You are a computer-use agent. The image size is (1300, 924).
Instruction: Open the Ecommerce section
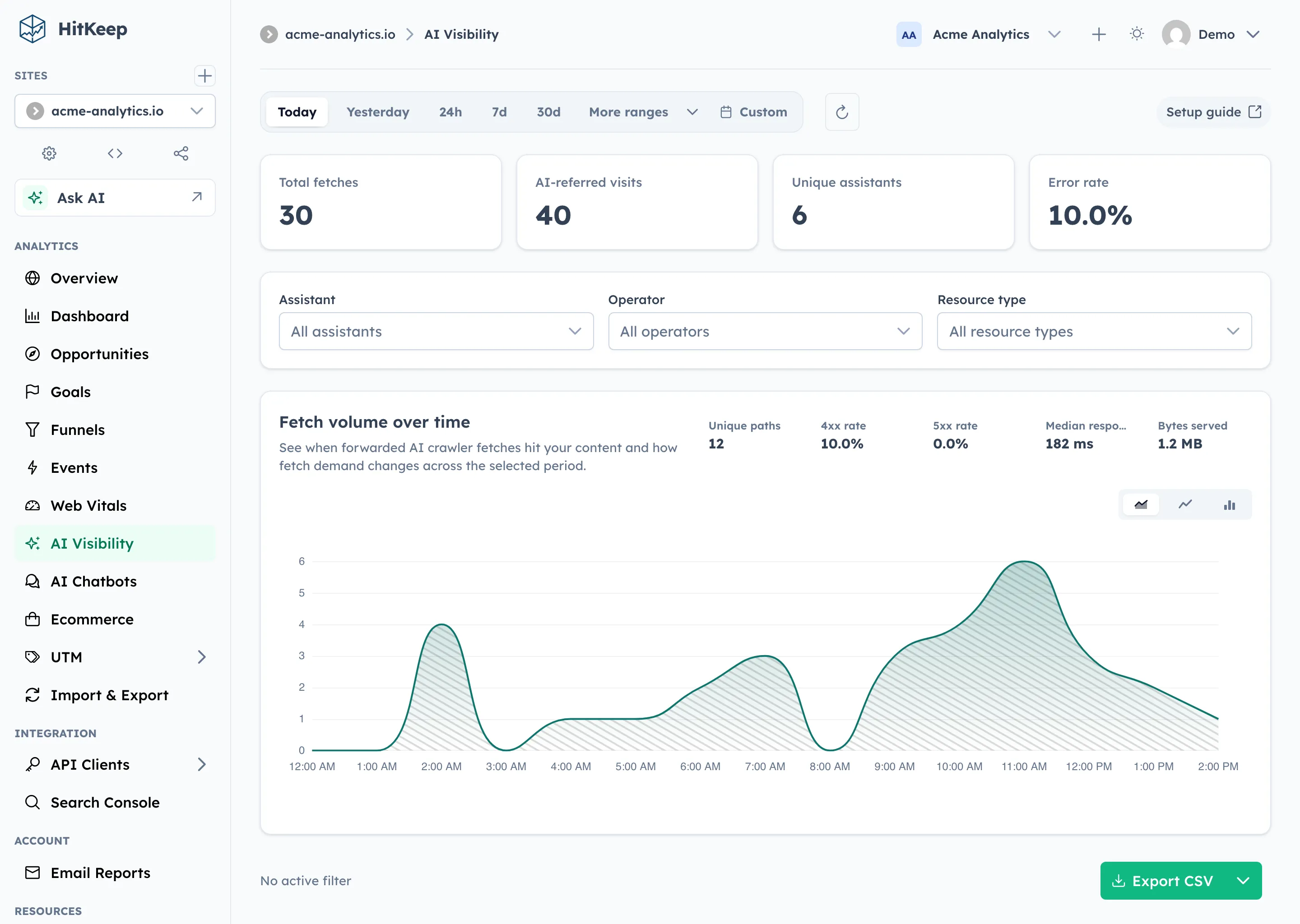tap(115, 619)
